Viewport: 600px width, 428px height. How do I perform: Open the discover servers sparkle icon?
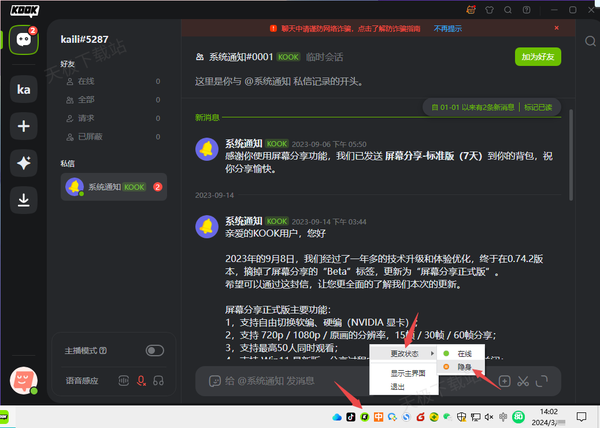(x=24, y=163)
